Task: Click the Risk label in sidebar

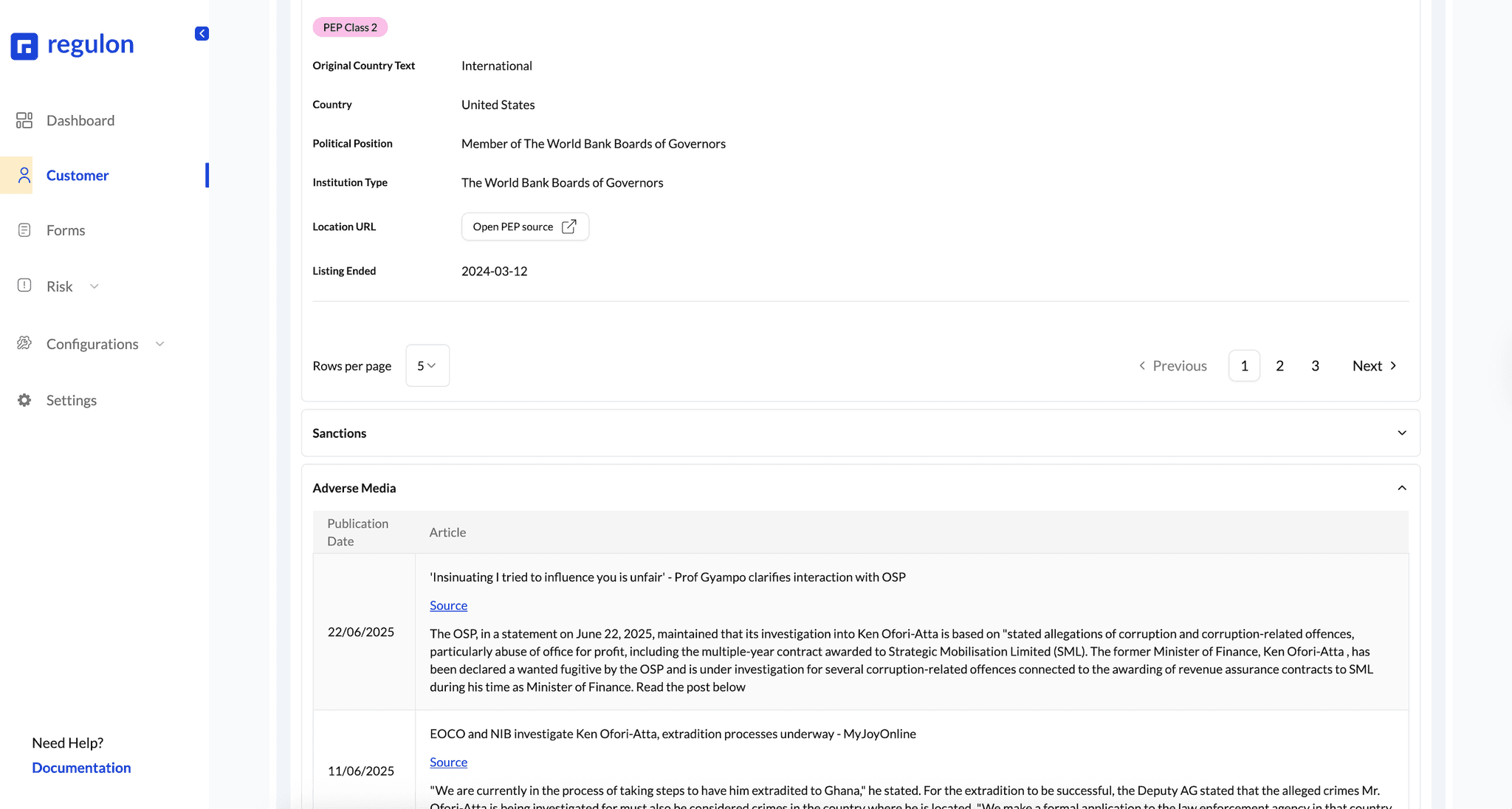Action: pos(59,286)
